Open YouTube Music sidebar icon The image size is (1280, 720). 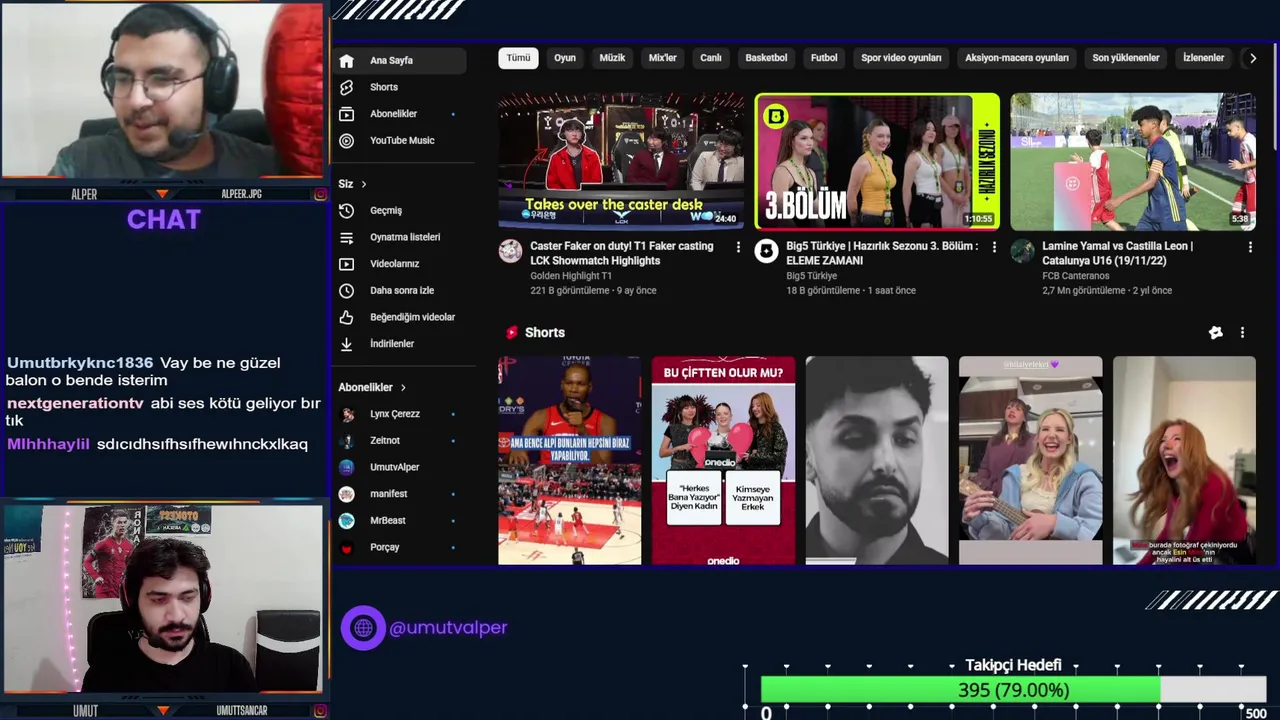346,141
